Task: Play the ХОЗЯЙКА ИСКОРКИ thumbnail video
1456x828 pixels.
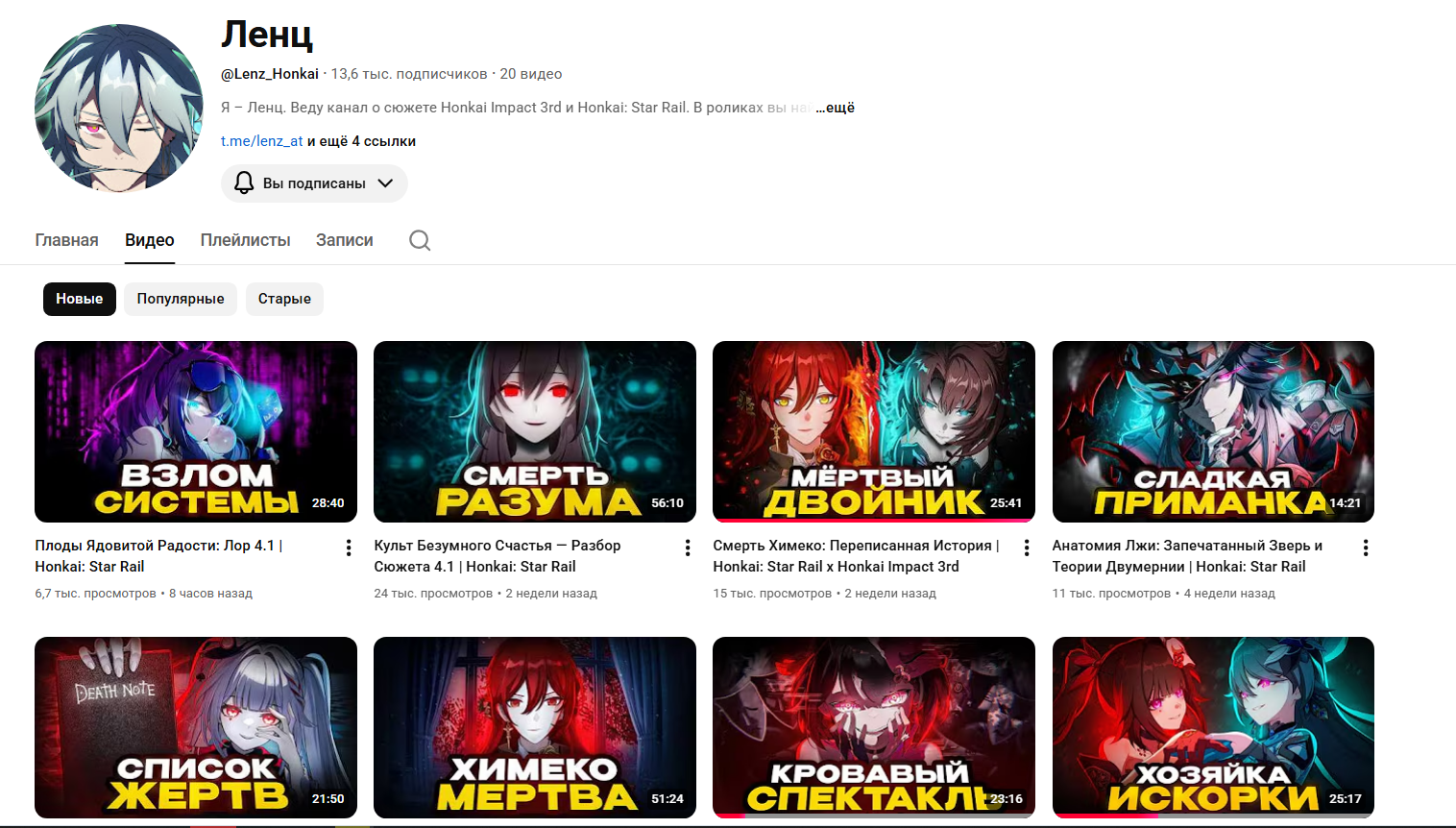Action: click(x=1213, y=727)
